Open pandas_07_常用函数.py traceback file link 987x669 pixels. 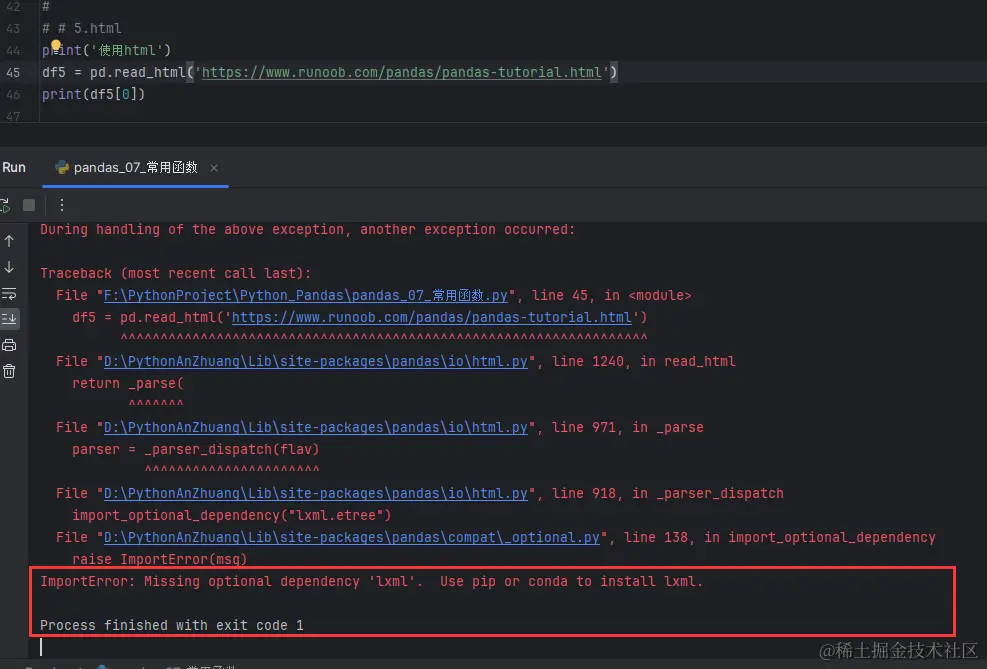(x=305, y=295)
